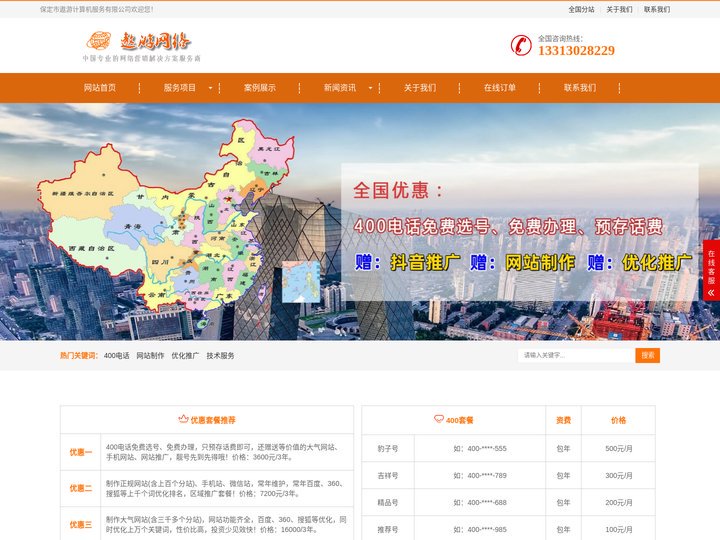The image size is (720, 540).
Task: Expand the 新闻资讯 dropdown arrow
Action: (370, 88)
